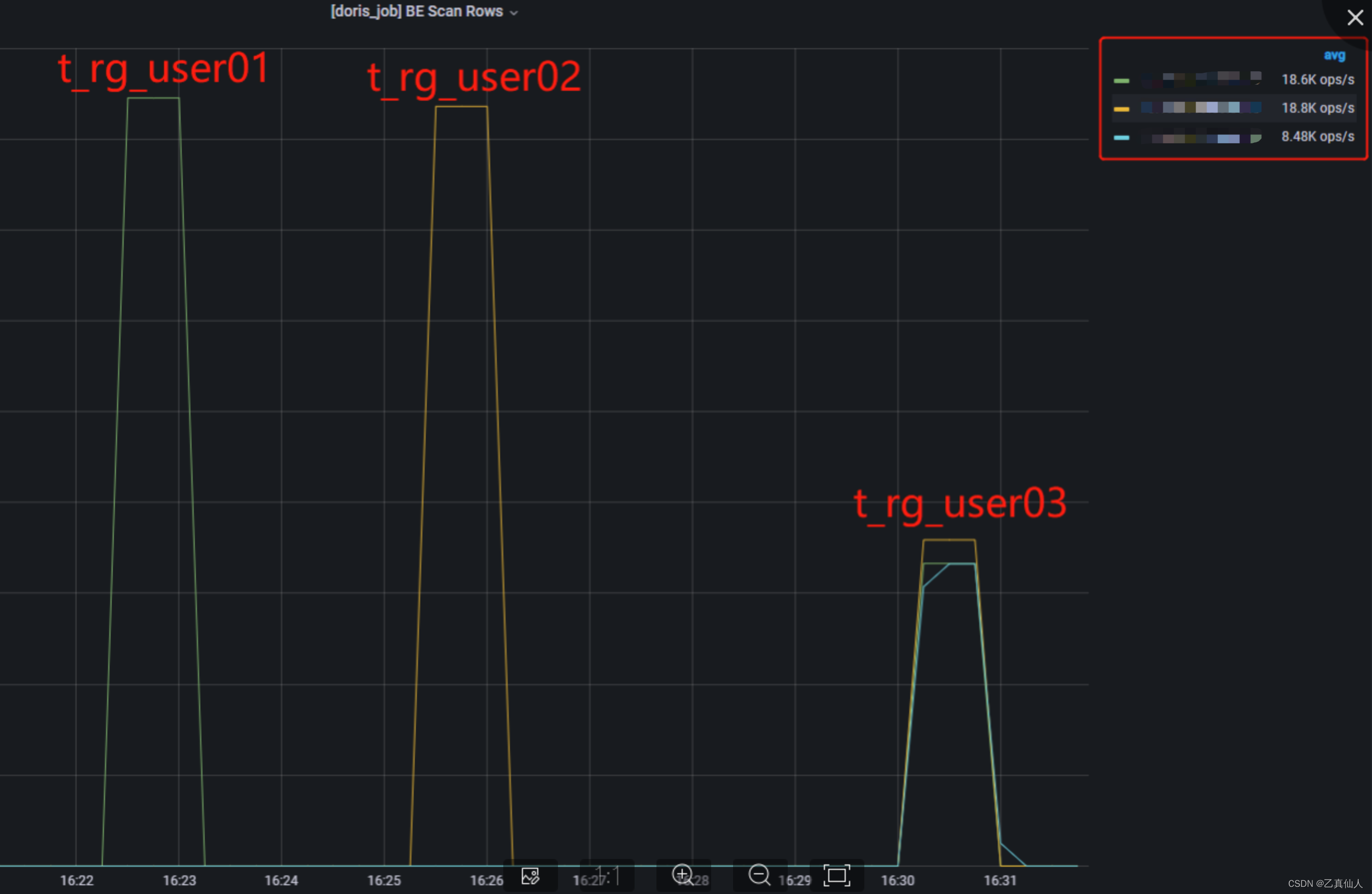The width and height of the screenshot is (1372, 894).
Task: Click the t_rg_user02 annotation label
Action: (474, 78)
